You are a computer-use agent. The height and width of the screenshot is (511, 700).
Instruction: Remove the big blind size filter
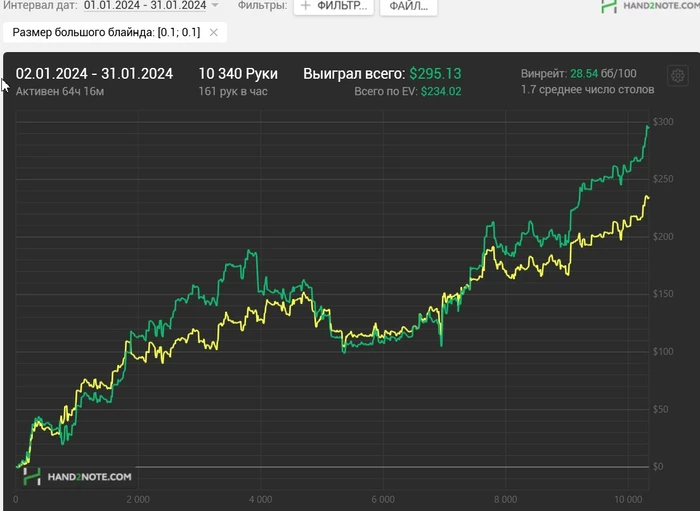(x=214, y=33)
